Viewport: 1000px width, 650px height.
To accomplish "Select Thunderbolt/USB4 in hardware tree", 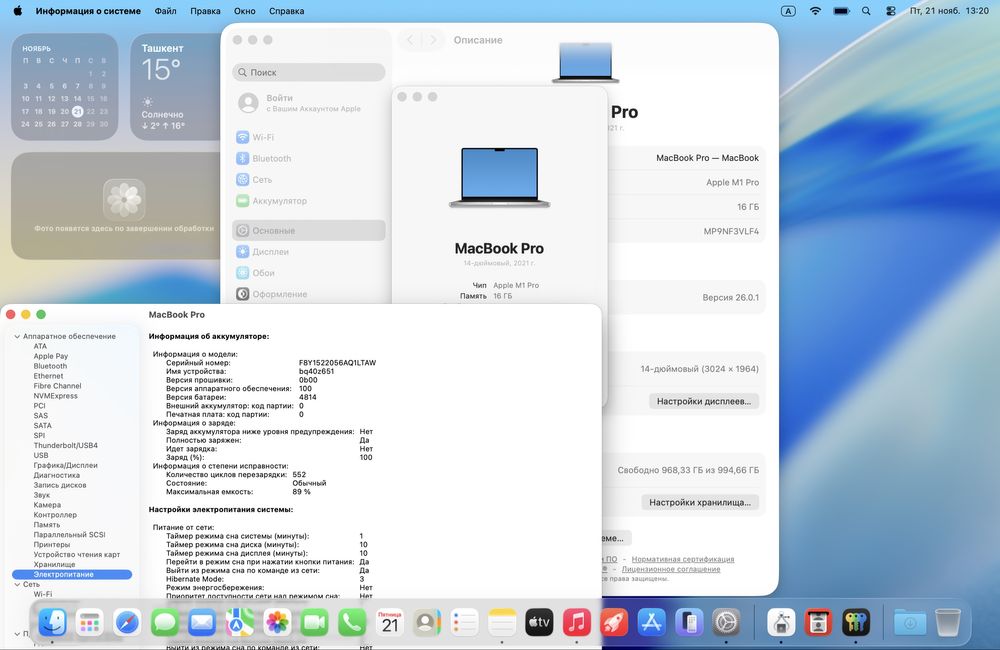I will coord(66,445).
